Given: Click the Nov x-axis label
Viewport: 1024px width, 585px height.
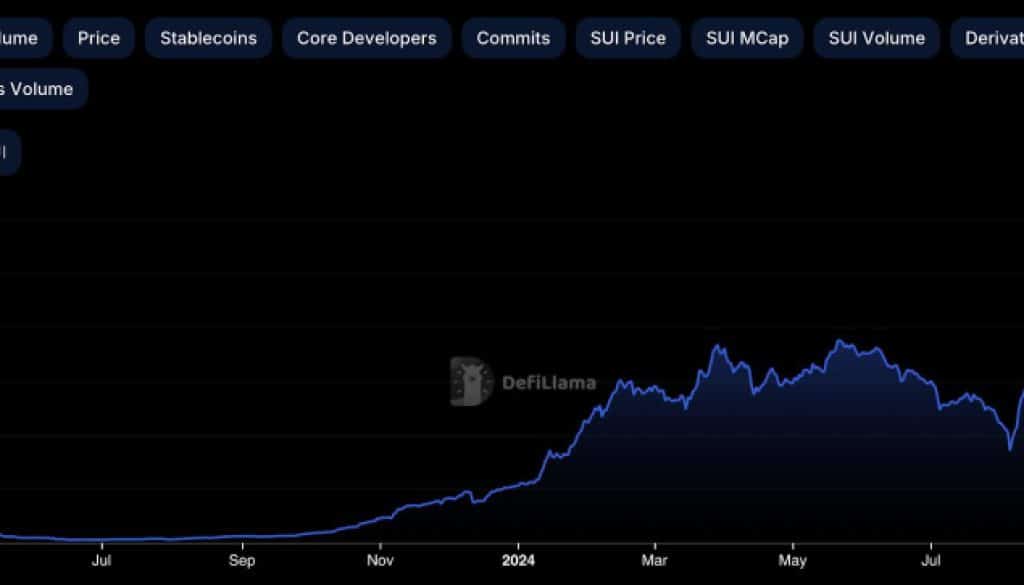Looking at the screenshot, I should (x=379, y=561).
